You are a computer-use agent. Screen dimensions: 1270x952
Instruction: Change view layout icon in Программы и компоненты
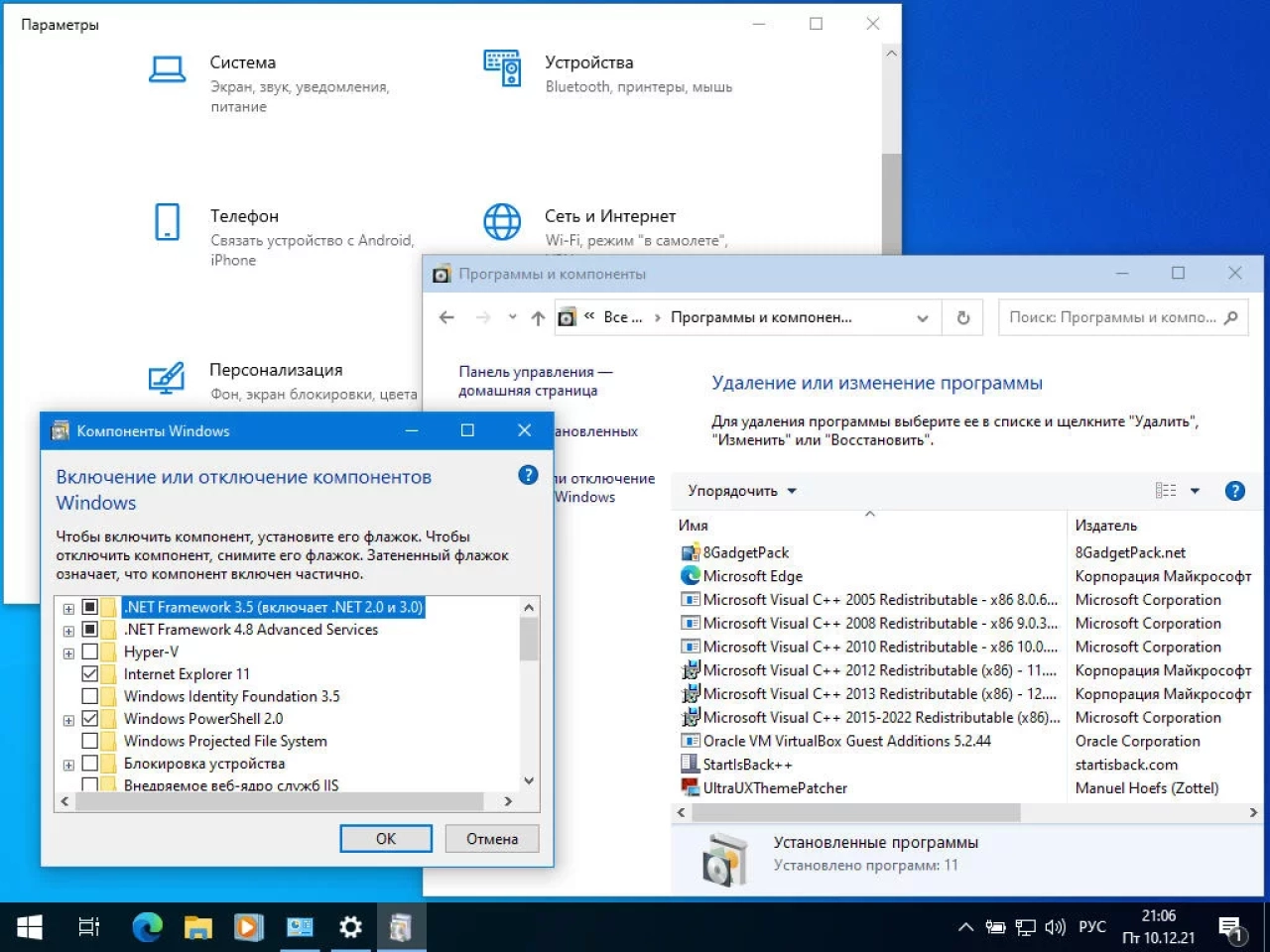1166,491
